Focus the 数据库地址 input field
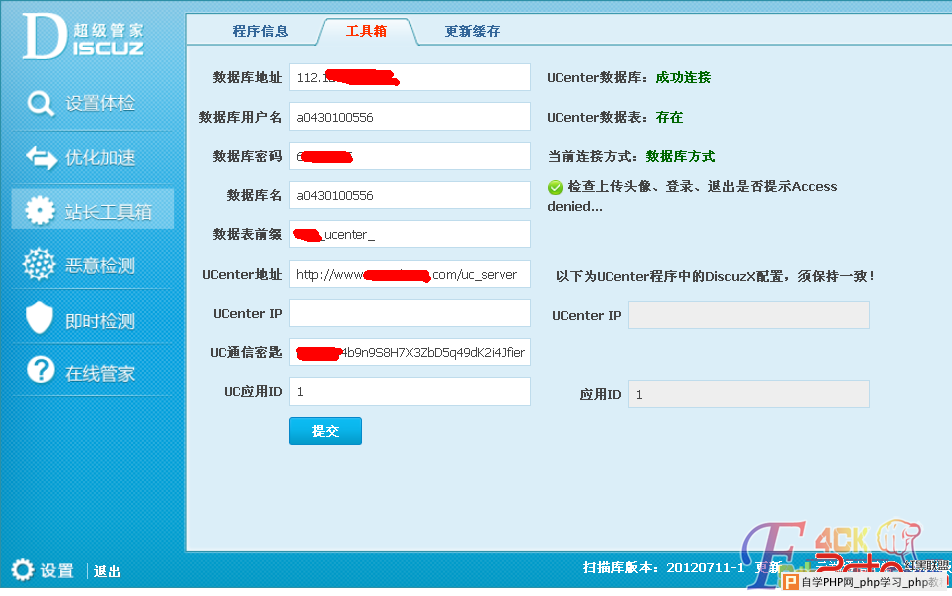 click(410, 77)
